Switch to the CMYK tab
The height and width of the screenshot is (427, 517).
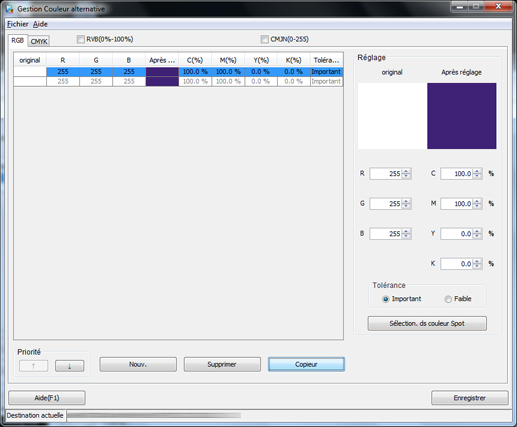click(39, 41)
